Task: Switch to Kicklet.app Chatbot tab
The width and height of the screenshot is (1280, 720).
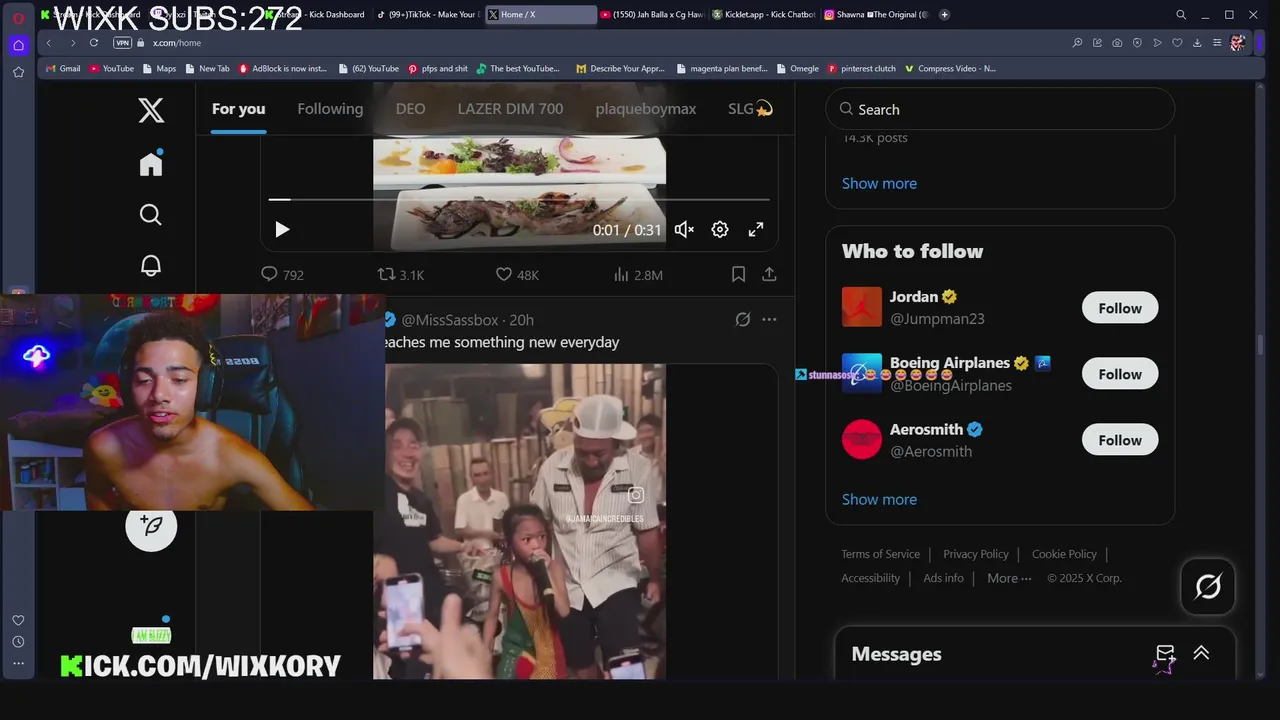Action: [764, 15]
